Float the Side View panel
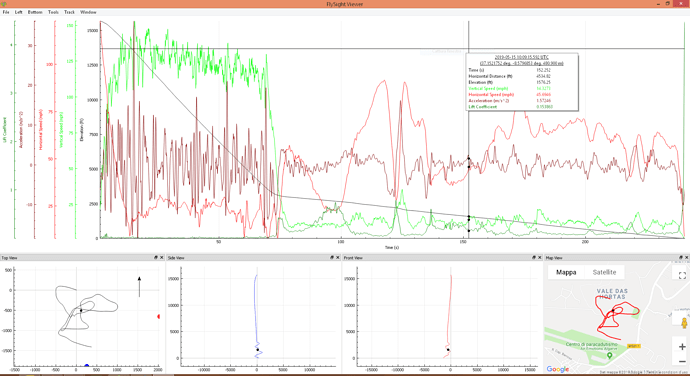Screen dimensions: 690x376 [x=332, y=258]
